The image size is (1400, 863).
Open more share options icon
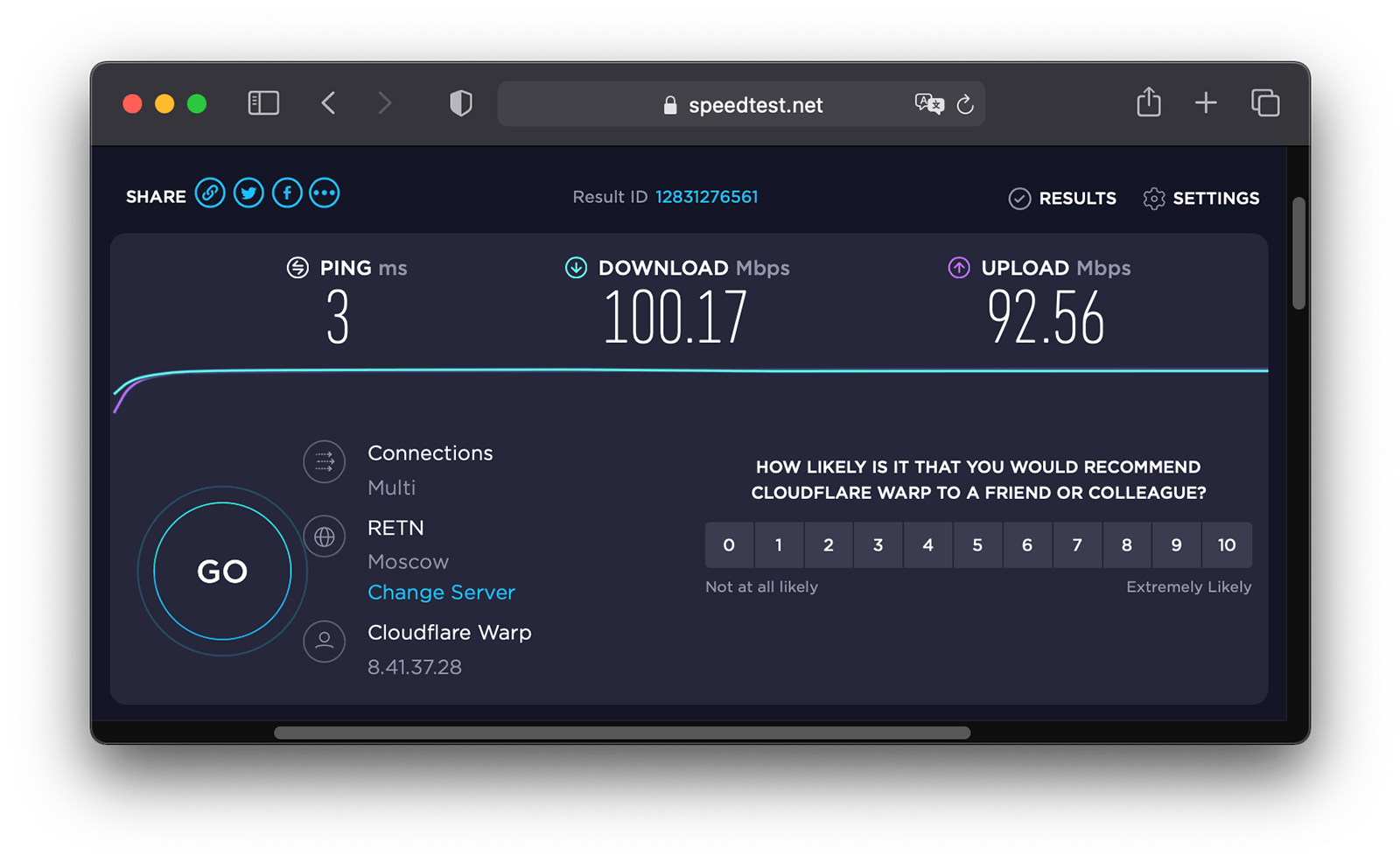pyautogui.click(x=325, y=193)
